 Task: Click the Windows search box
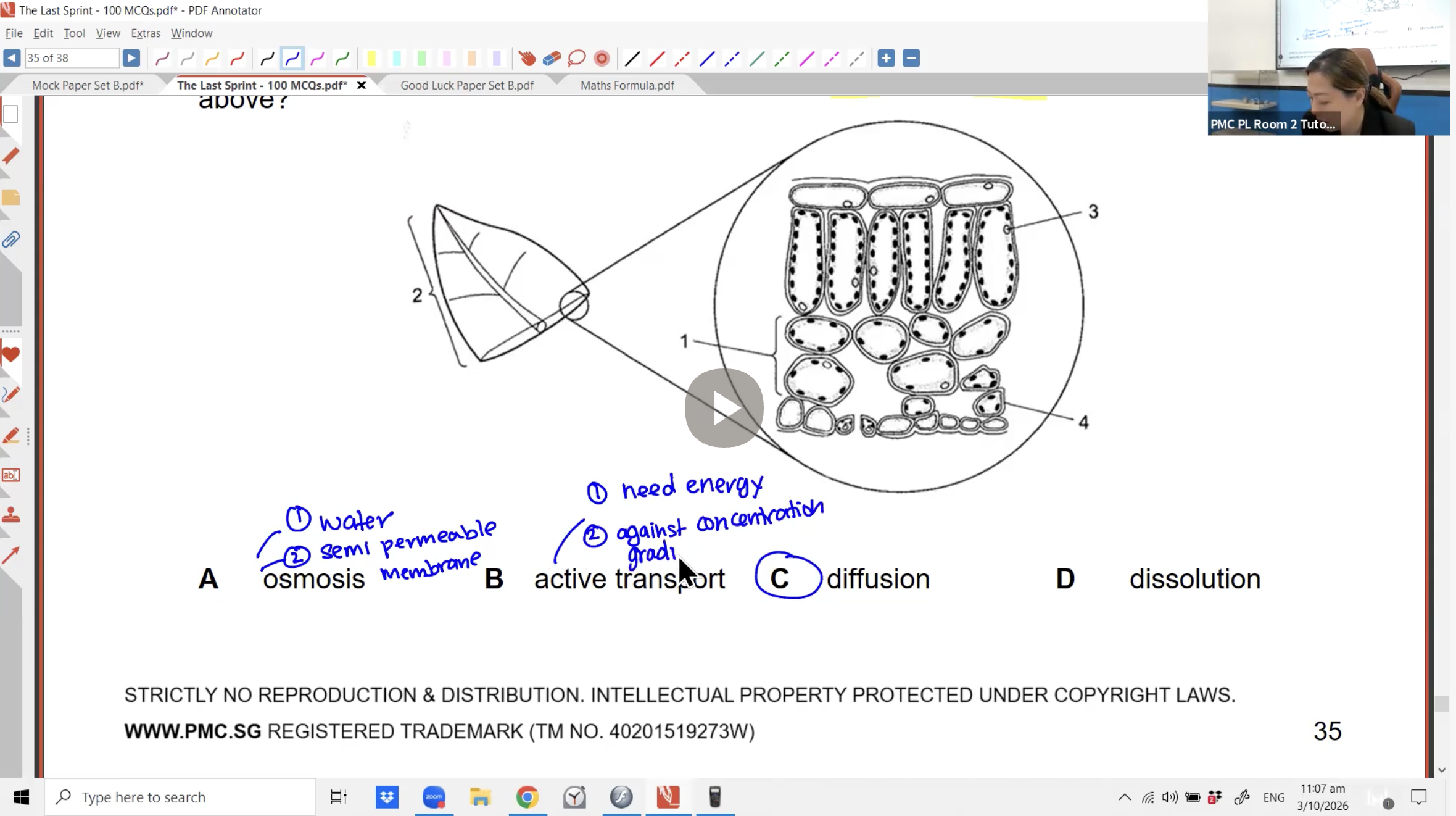pos(180,797)
